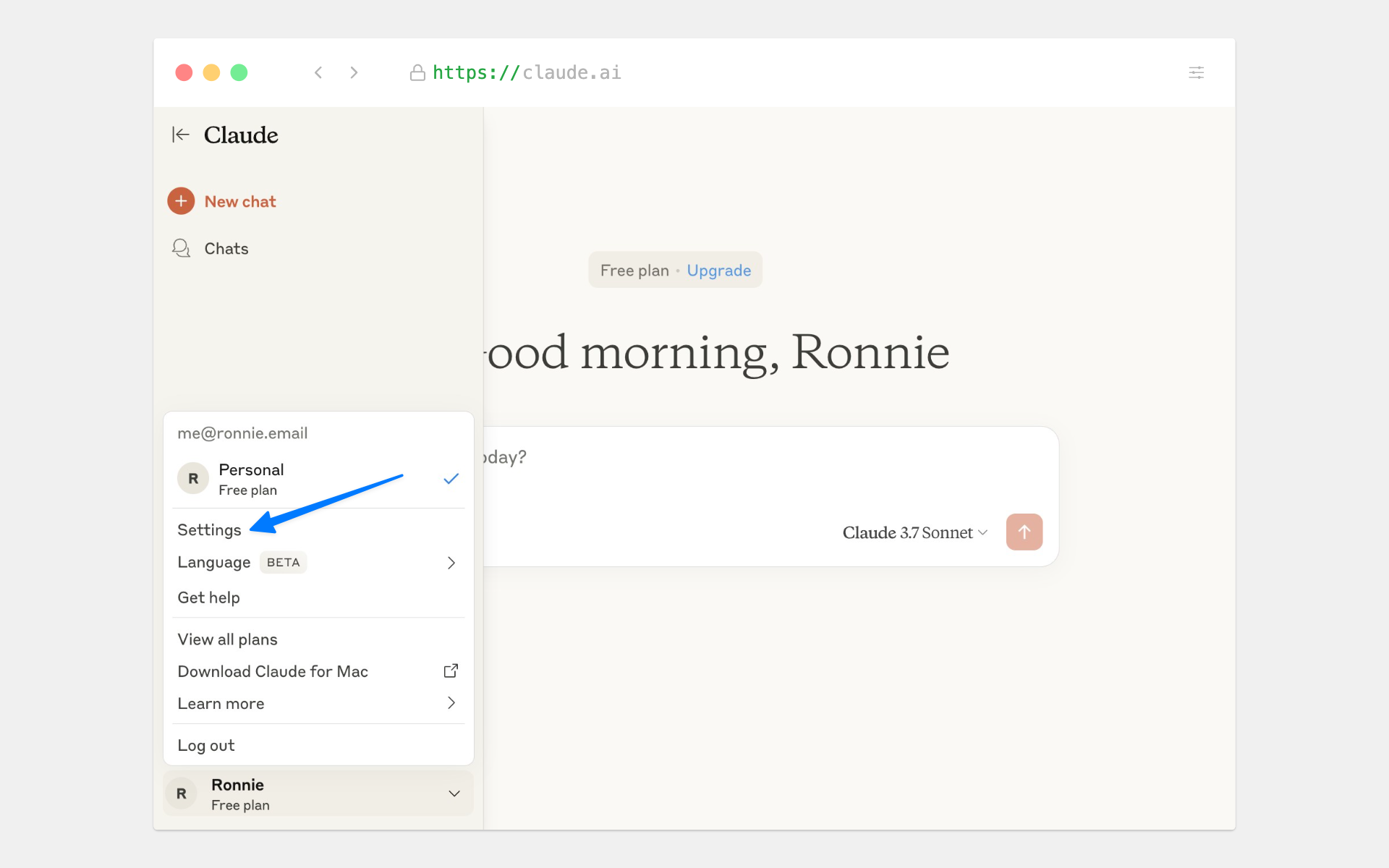Image resolution: width=1389 pixels, height=868 pixels.
Task: Open the browser settings sliders icon
Action: [x=1196, y=72]
